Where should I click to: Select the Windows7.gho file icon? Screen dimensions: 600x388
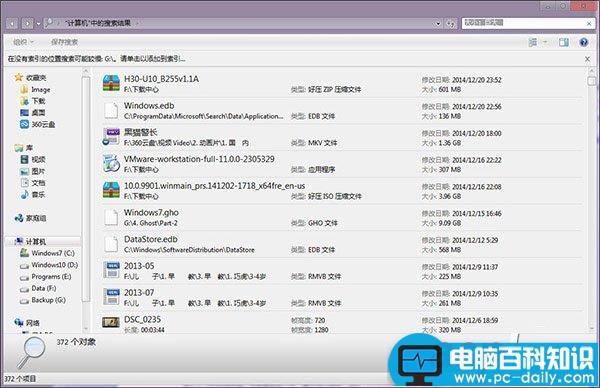click(x=111, y=217)
